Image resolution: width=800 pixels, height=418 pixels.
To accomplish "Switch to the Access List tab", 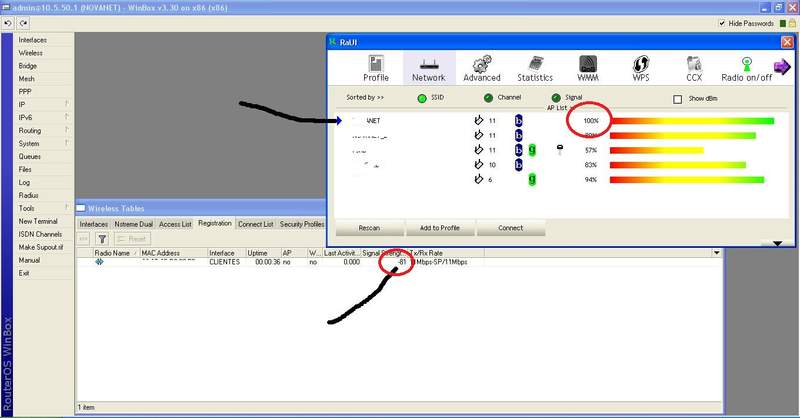I will click(175, 224).
